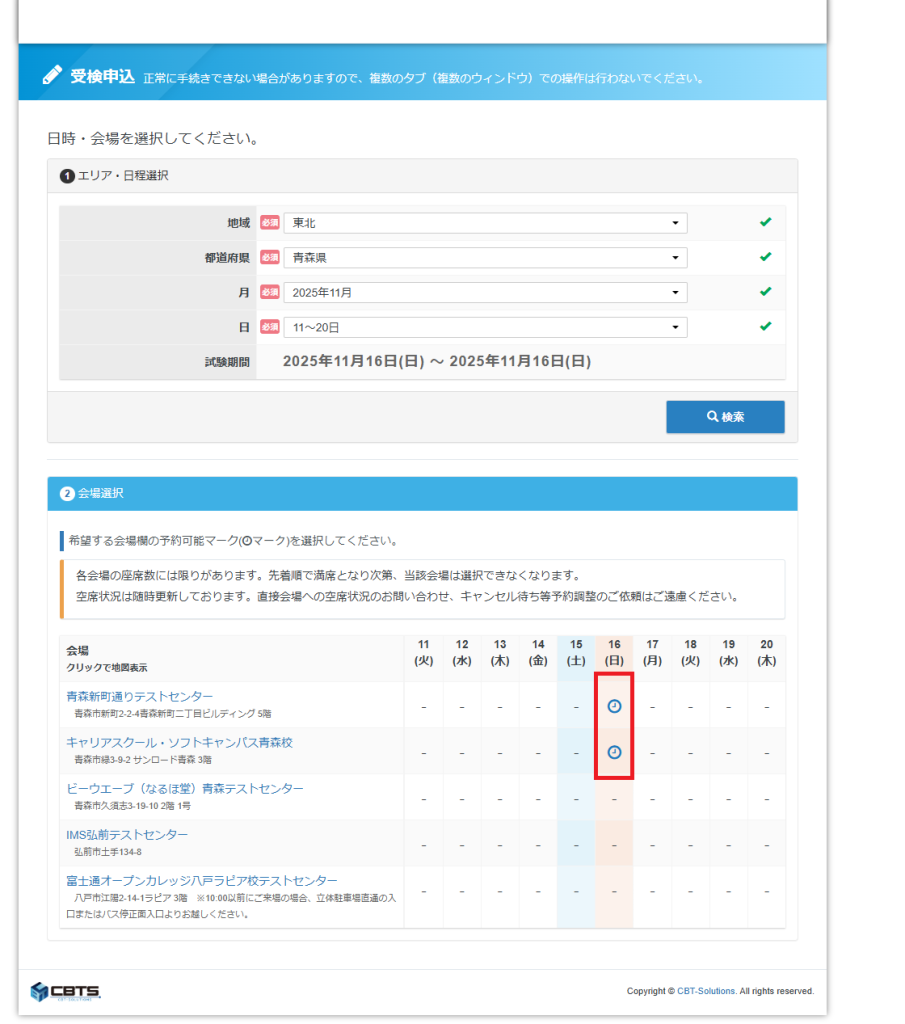The image size is (905, 1024).
Task: Click the green checkmark in the 月 row
Action: [765, 292]
